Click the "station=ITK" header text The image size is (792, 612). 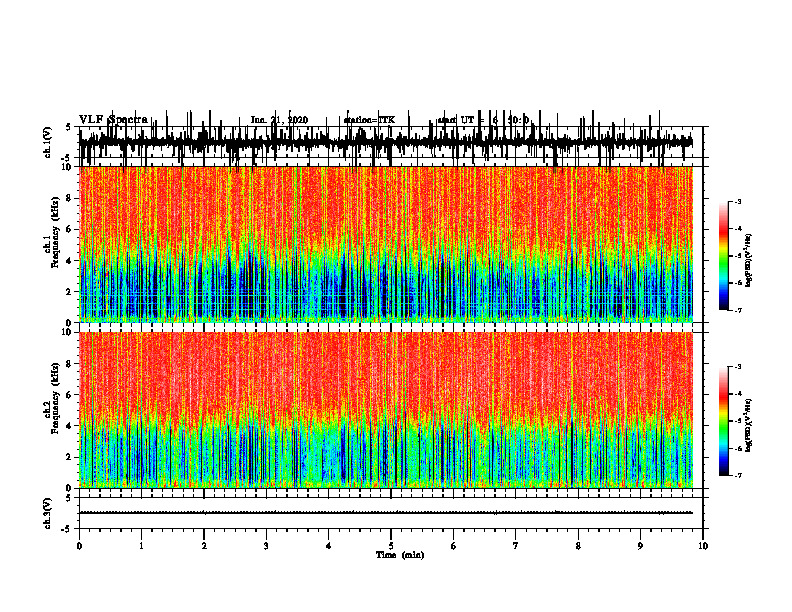pos(369,120)
